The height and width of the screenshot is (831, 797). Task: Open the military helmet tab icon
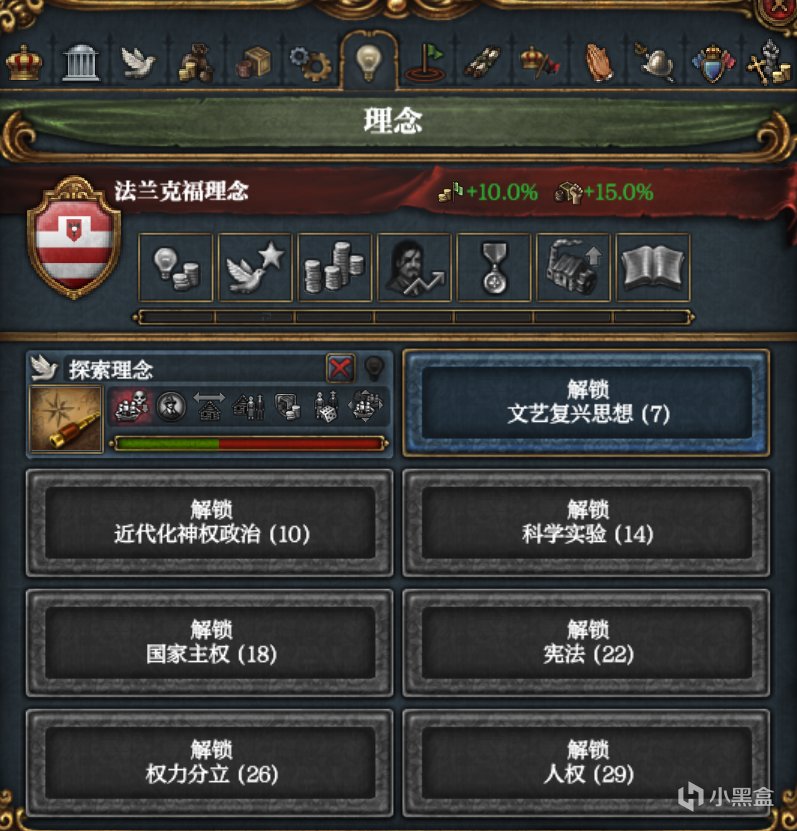click(657, 64)
